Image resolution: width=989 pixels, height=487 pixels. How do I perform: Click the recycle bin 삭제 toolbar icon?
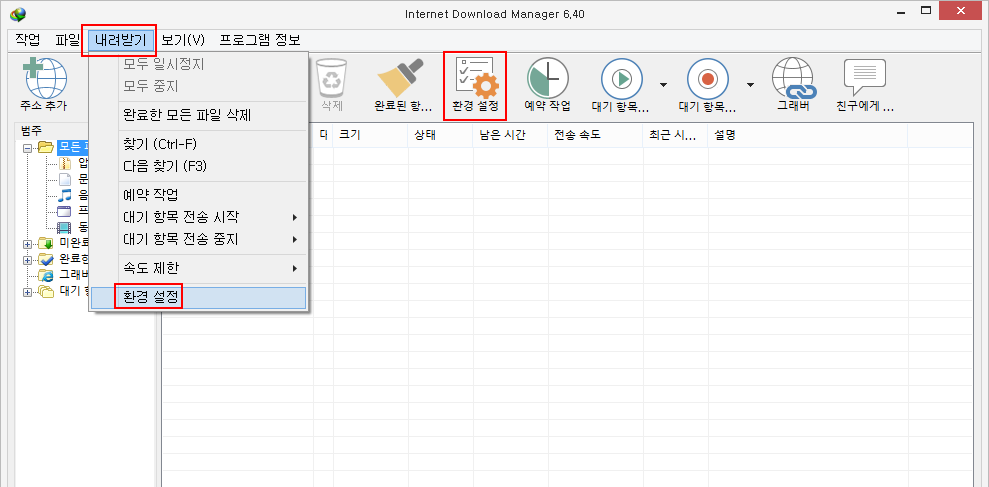pos(331,77)
